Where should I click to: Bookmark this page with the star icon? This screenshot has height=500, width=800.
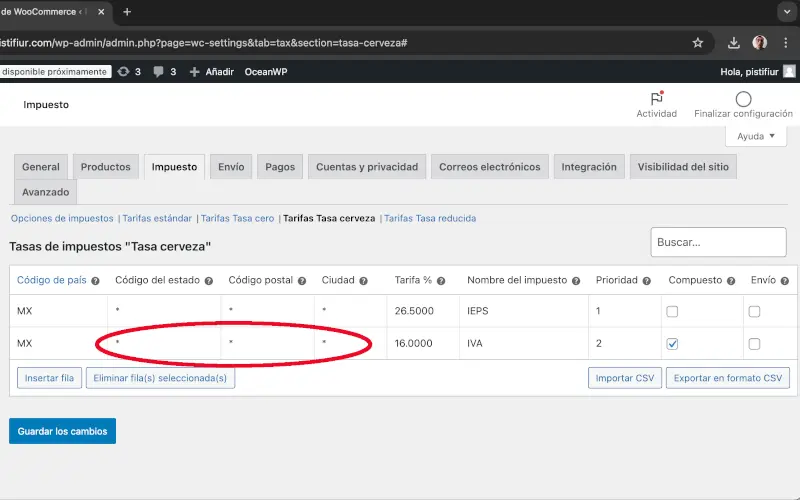[697, 43]
